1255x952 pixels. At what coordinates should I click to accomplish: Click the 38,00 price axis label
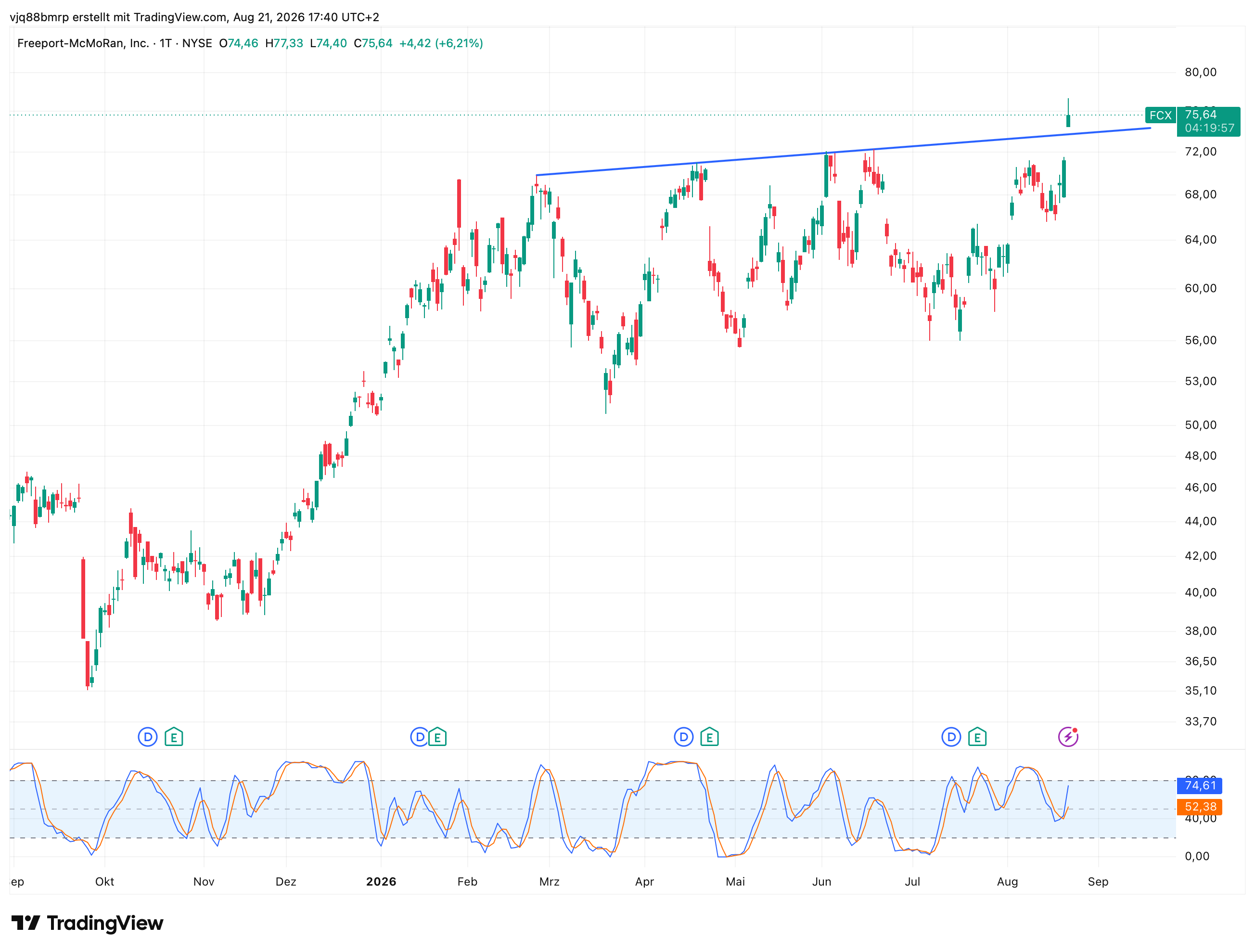[x=1201, y=631]
